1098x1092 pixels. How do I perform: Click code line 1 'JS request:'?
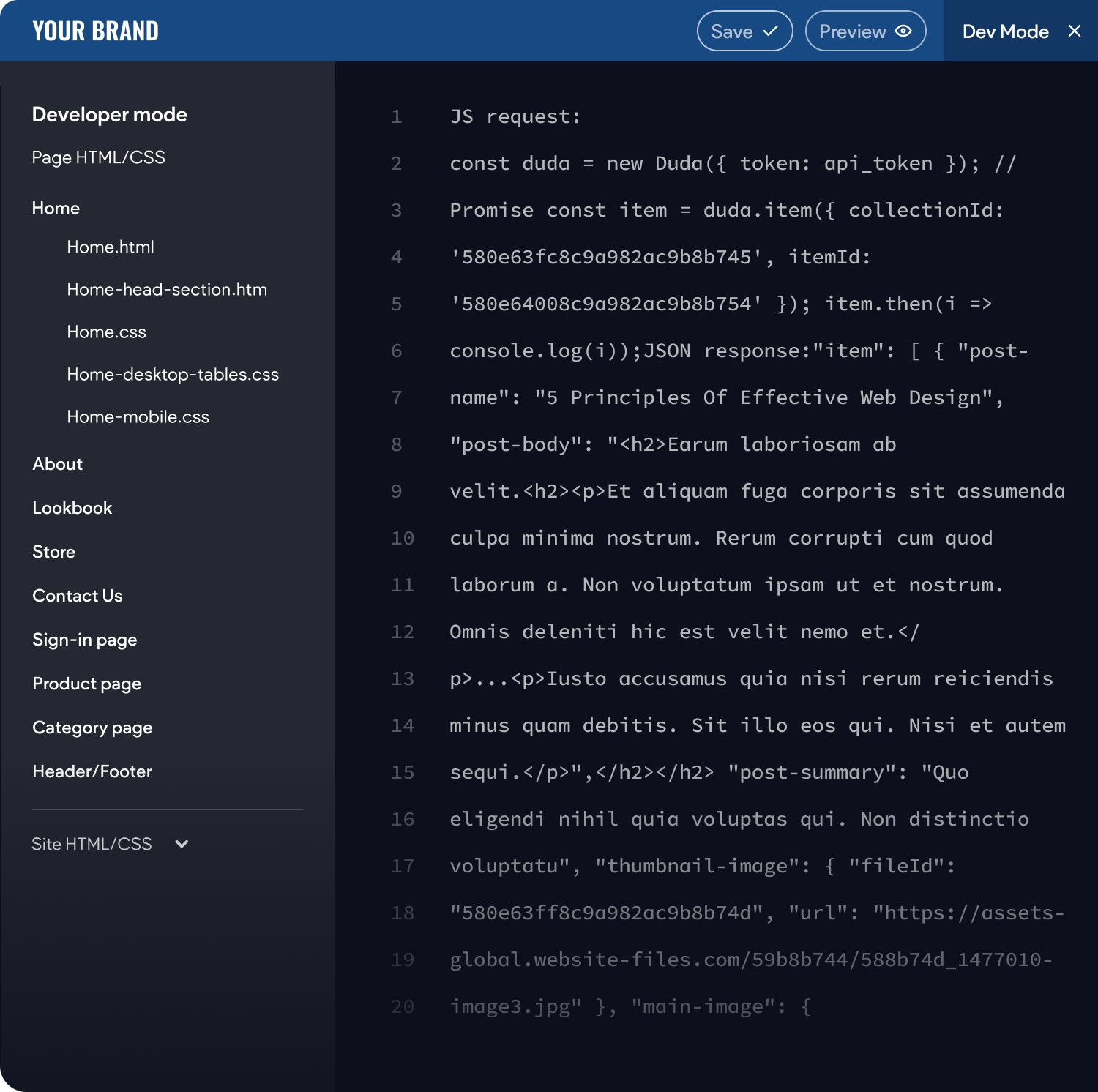tap(515, 116)
